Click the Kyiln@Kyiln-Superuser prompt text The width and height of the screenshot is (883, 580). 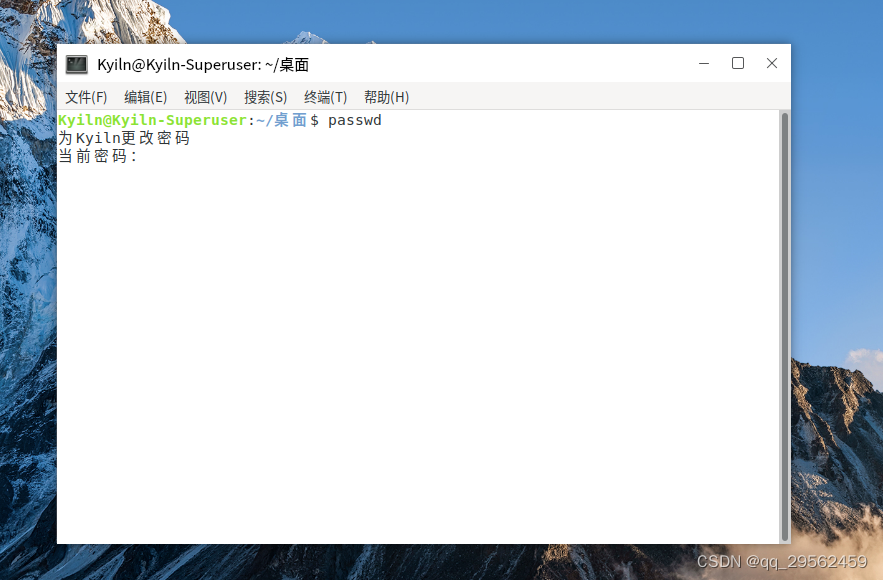pyautogui.click(x=153, y=120)
